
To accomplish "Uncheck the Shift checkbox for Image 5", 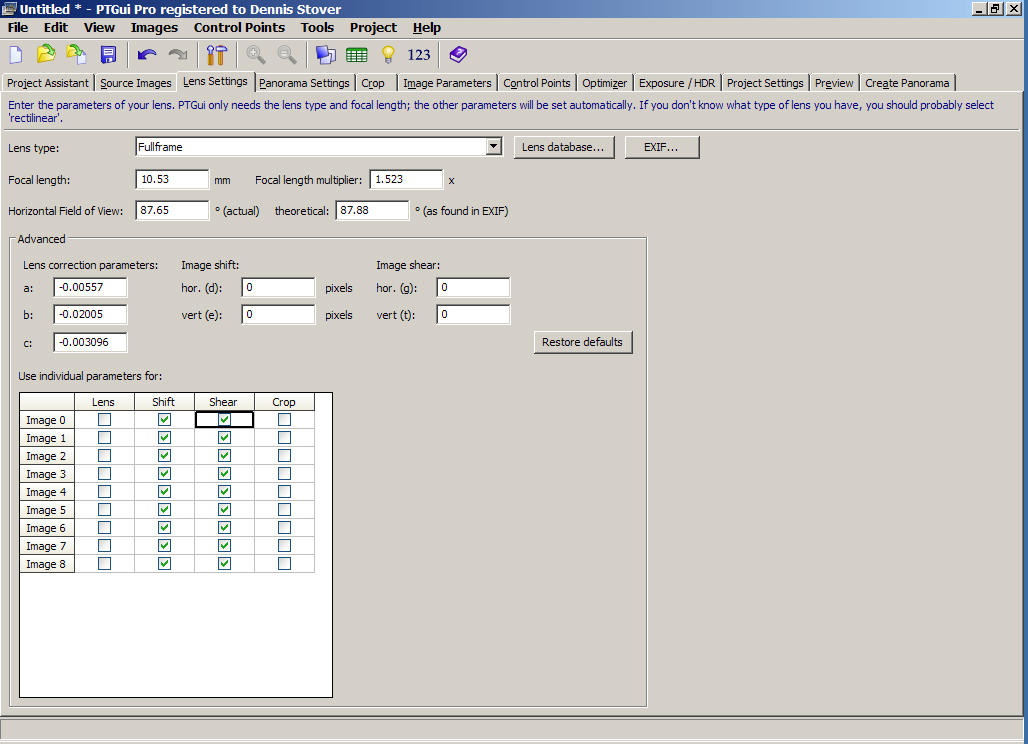I will 165,509.
